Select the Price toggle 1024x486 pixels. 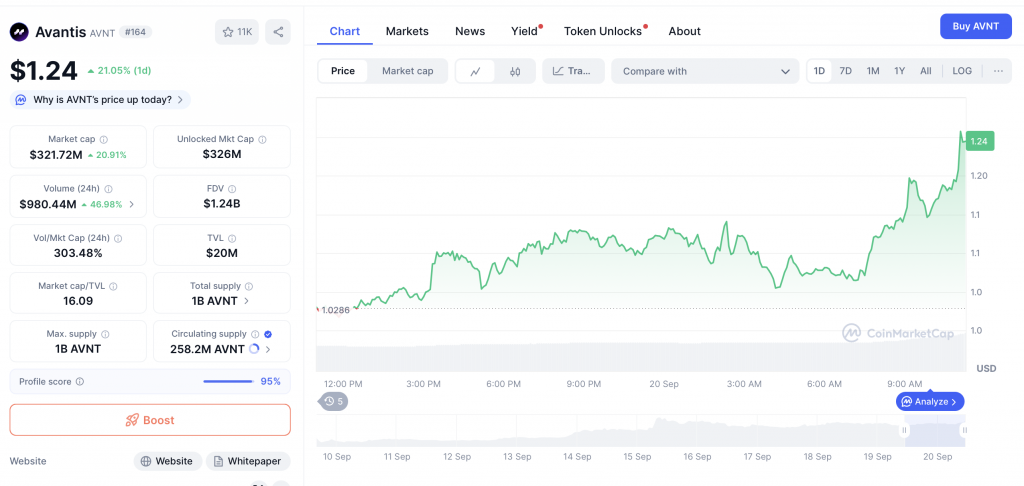[343, 71]
